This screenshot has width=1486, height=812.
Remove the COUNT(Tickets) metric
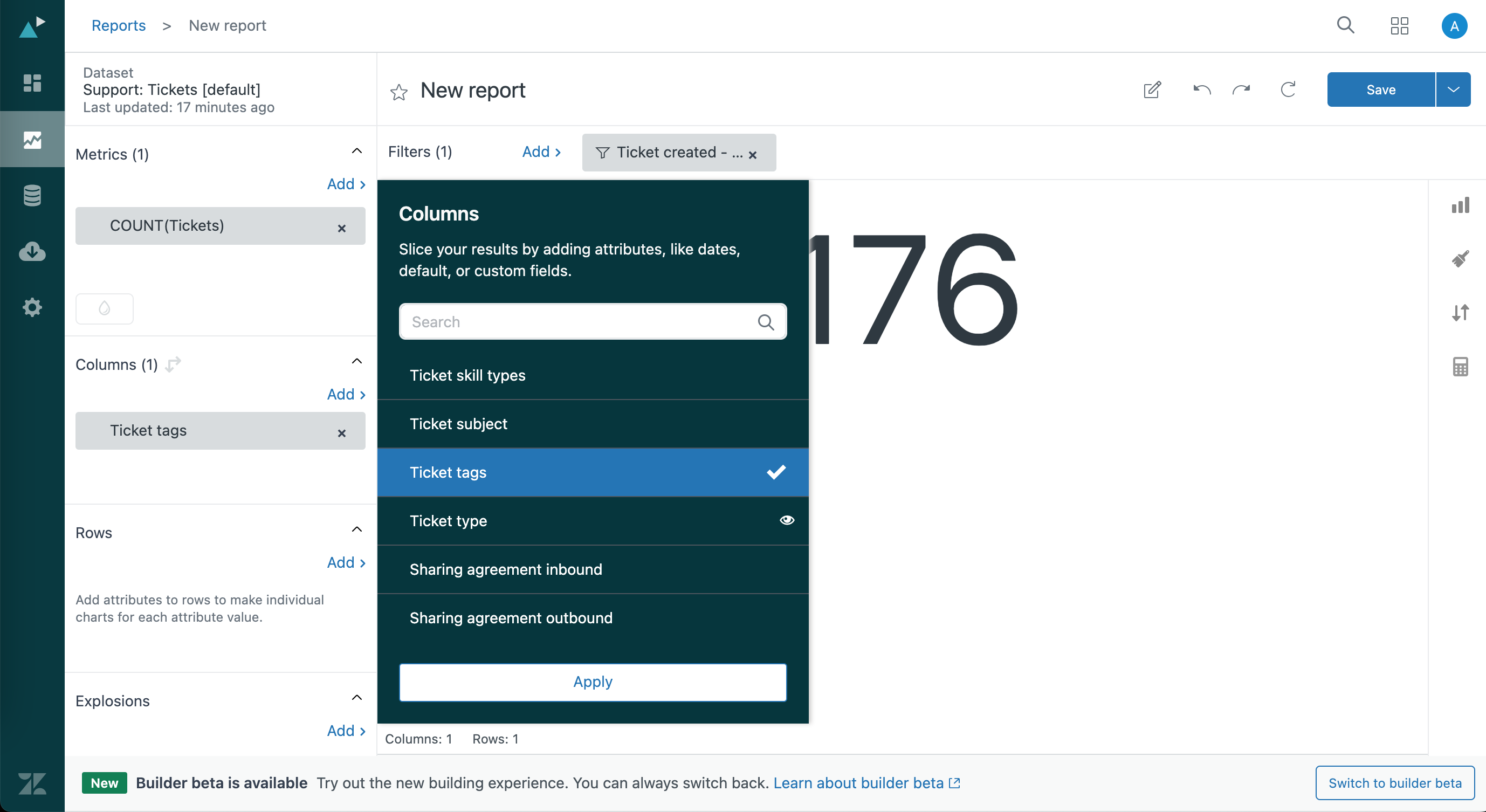pyautogui.click(x=341, y=229)
